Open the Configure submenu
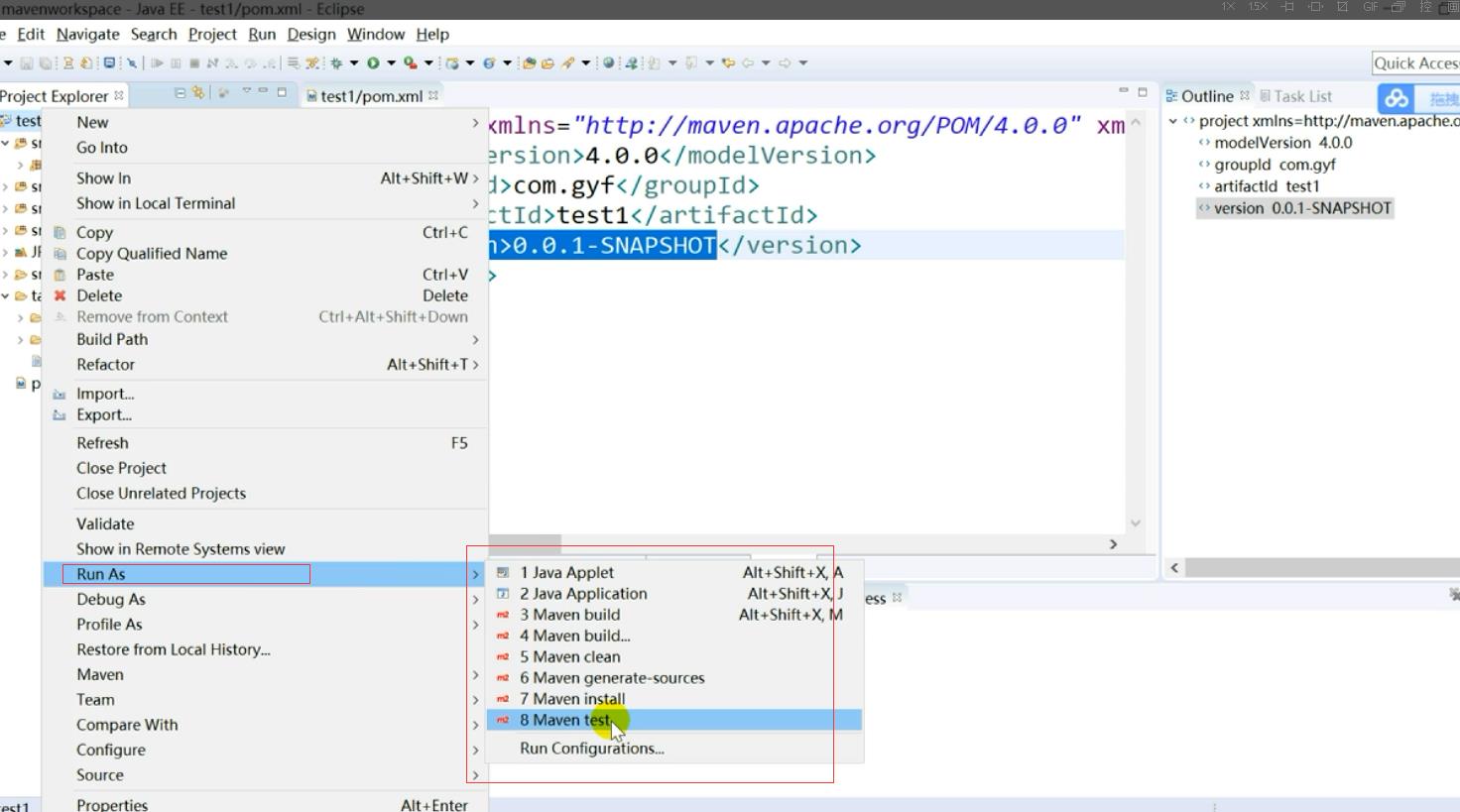This screenshot has width=1460, height=812. coord(265,751)
